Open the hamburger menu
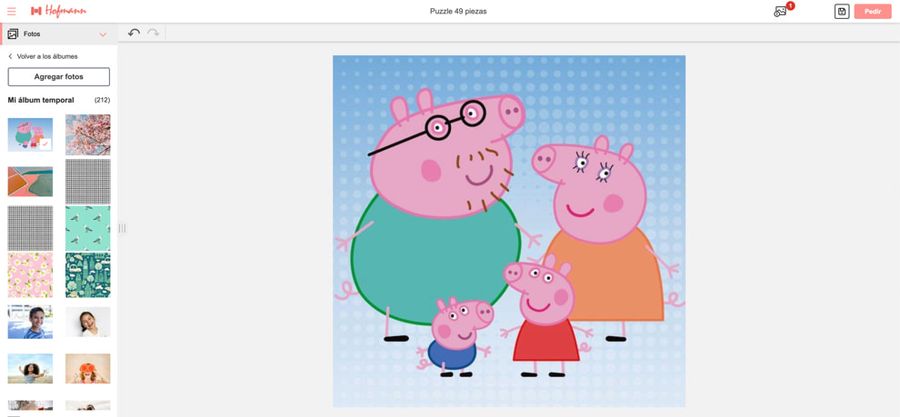This screenshot has width=900, height=417. click(11, 11)
